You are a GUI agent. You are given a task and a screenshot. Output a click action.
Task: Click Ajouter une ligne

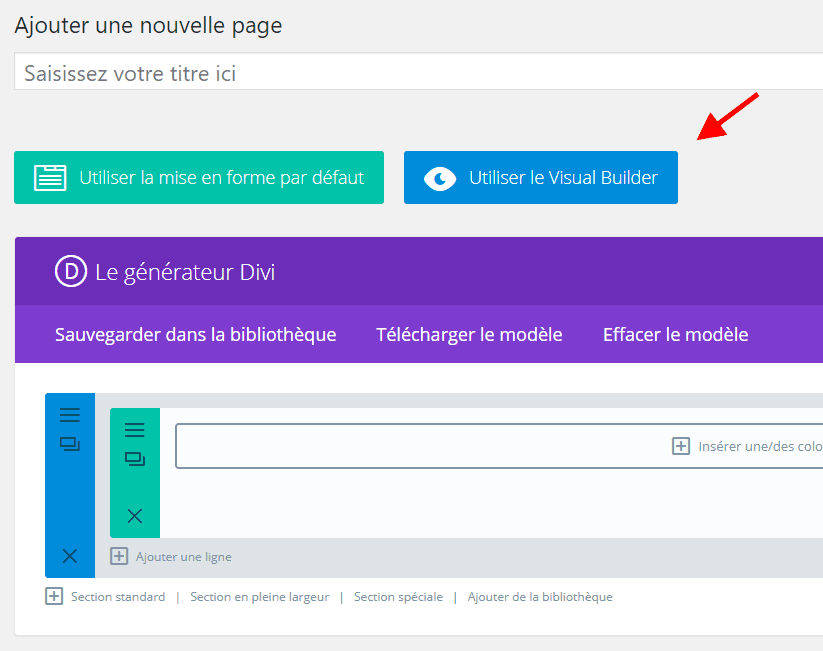184,556
